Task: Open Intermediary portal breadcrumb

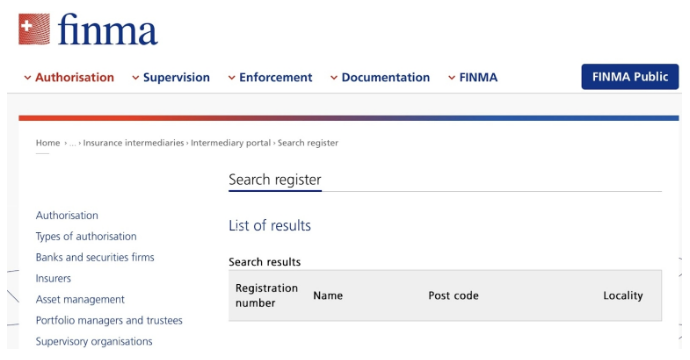Action: [231, 143]
